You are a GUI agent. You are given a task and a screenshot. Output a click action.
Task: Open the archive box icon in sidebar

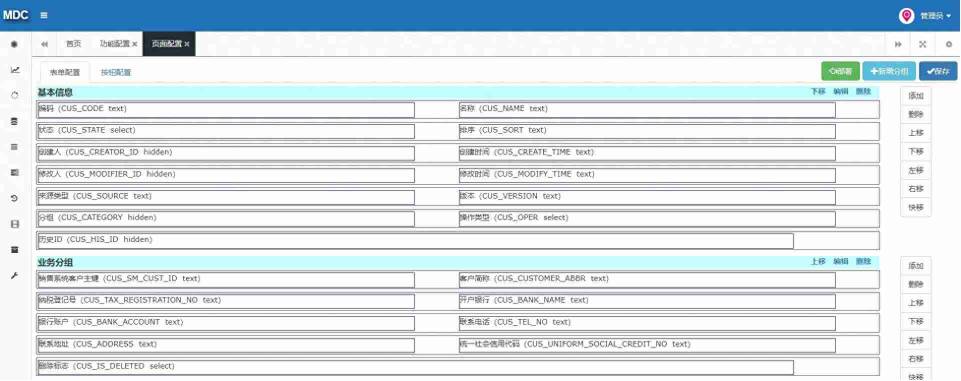(x=15, y=250)
